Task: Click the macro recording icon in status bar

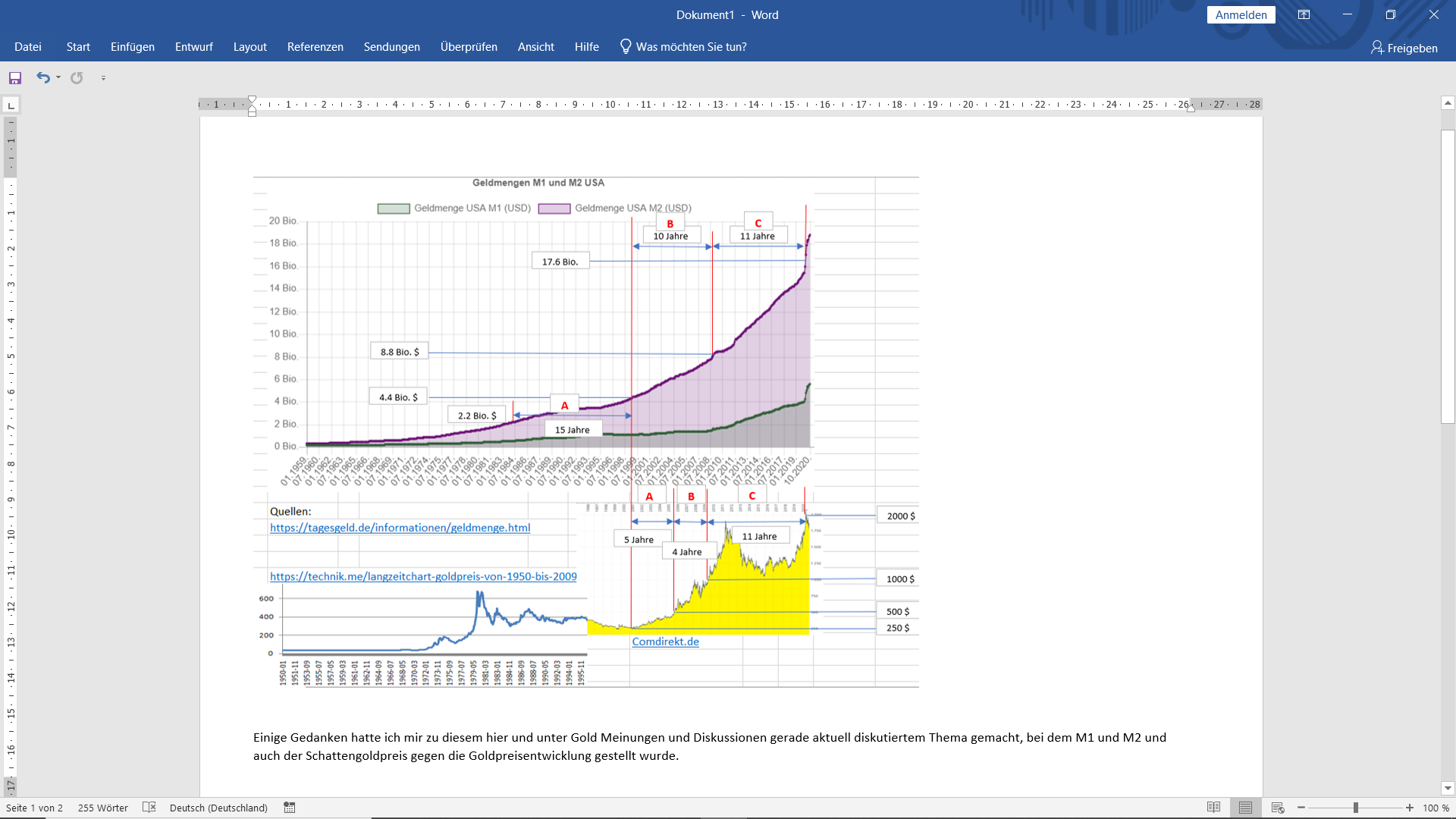Action: coord(290,808)
